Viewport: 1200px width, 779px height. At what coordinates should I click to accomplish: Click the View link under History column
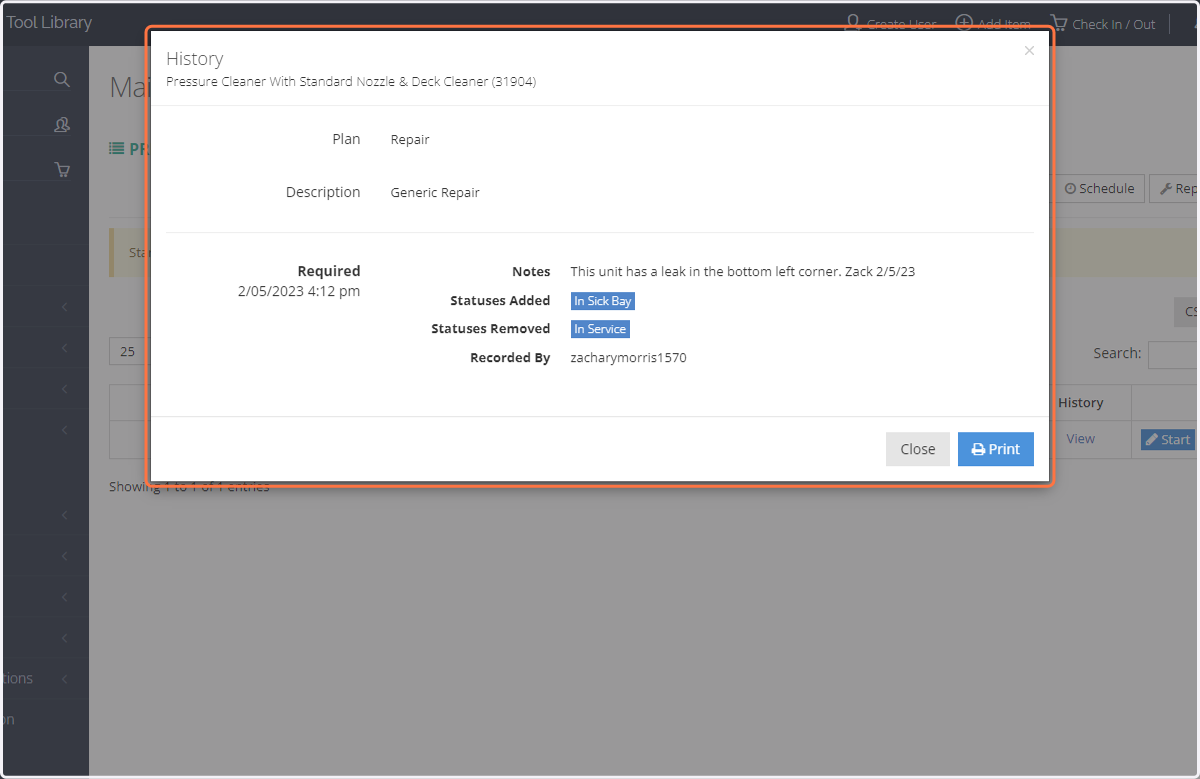point(1080,439)
